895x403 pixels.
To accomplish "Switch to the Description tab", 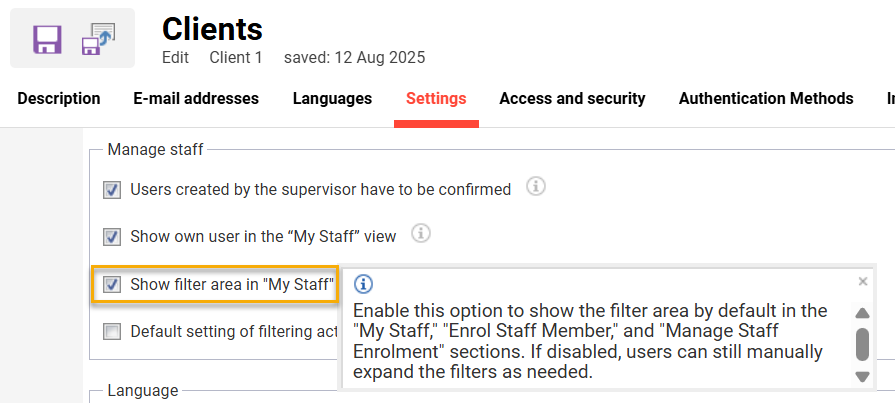I will [59, 99].
